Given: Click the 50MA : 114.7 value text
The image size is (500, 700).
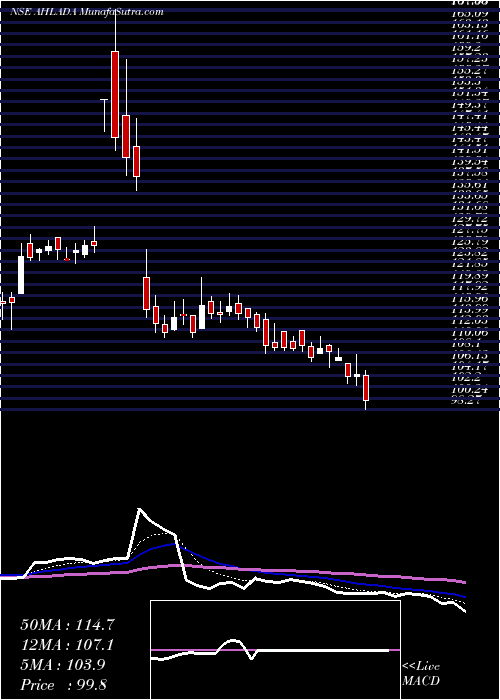Looking at the screenshot, I should click(68, 625).
